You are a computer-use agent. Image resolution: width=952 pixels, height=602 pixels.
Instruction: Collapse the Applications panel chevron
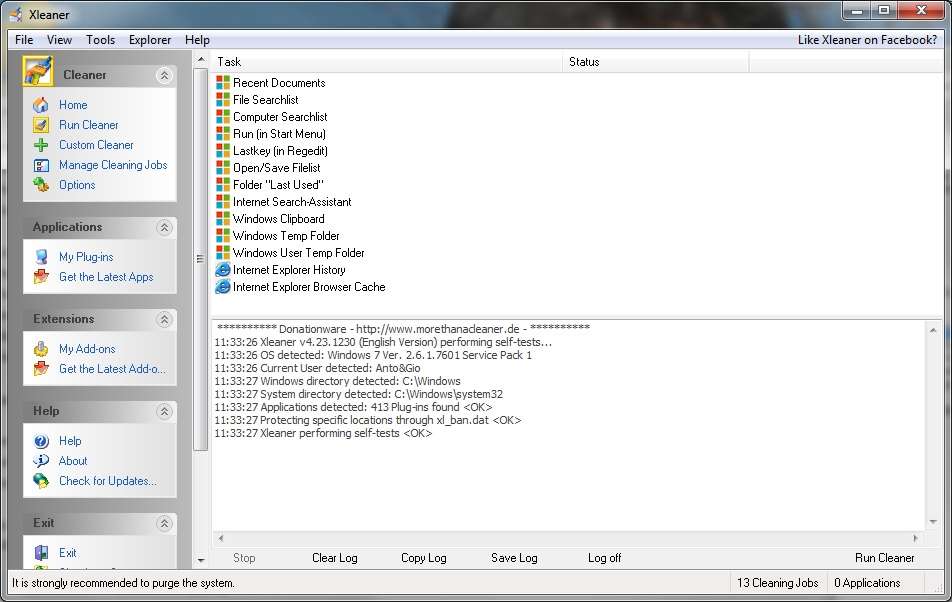pyautogui.click(x=164, y=228)
